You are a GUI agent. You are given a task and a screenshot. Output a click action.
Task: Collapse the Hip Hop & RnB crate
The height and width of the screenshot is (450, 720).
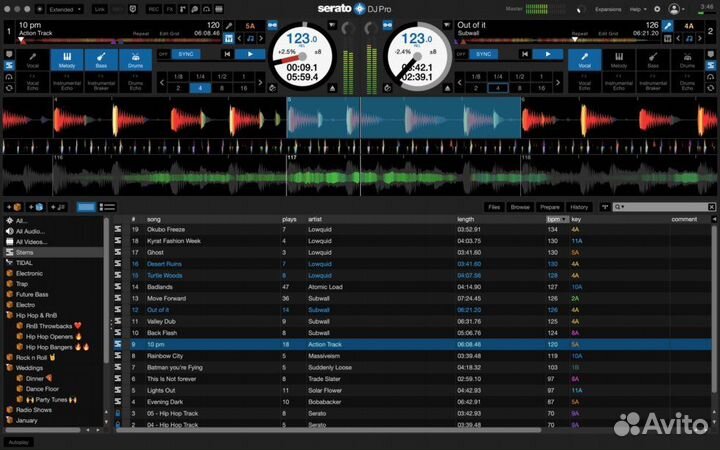pyautogui.click(x=9, y=315)
